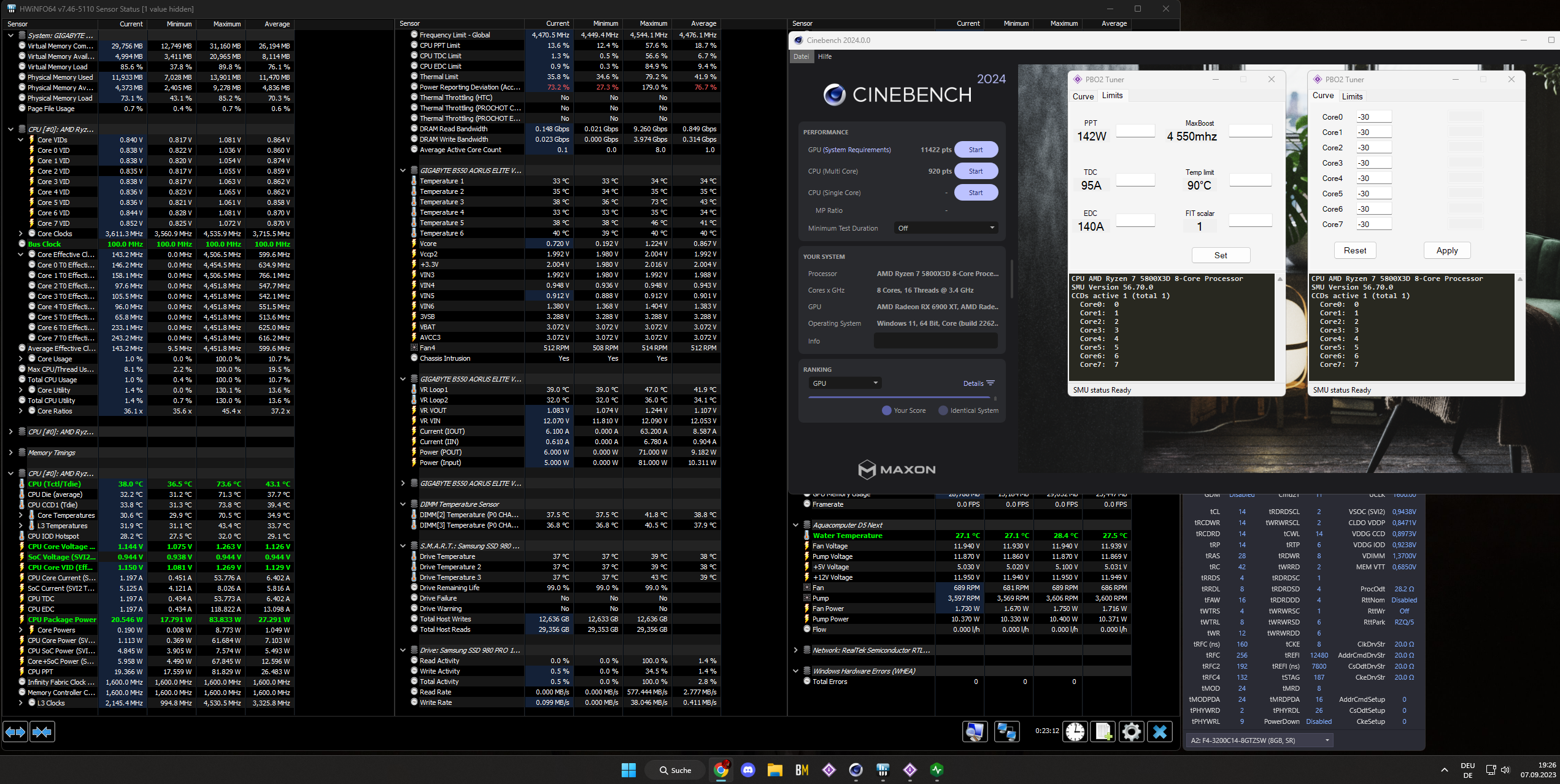Start the CPU (Multi Core) benchmark
1560x784 pixels.
coord(976,171)
